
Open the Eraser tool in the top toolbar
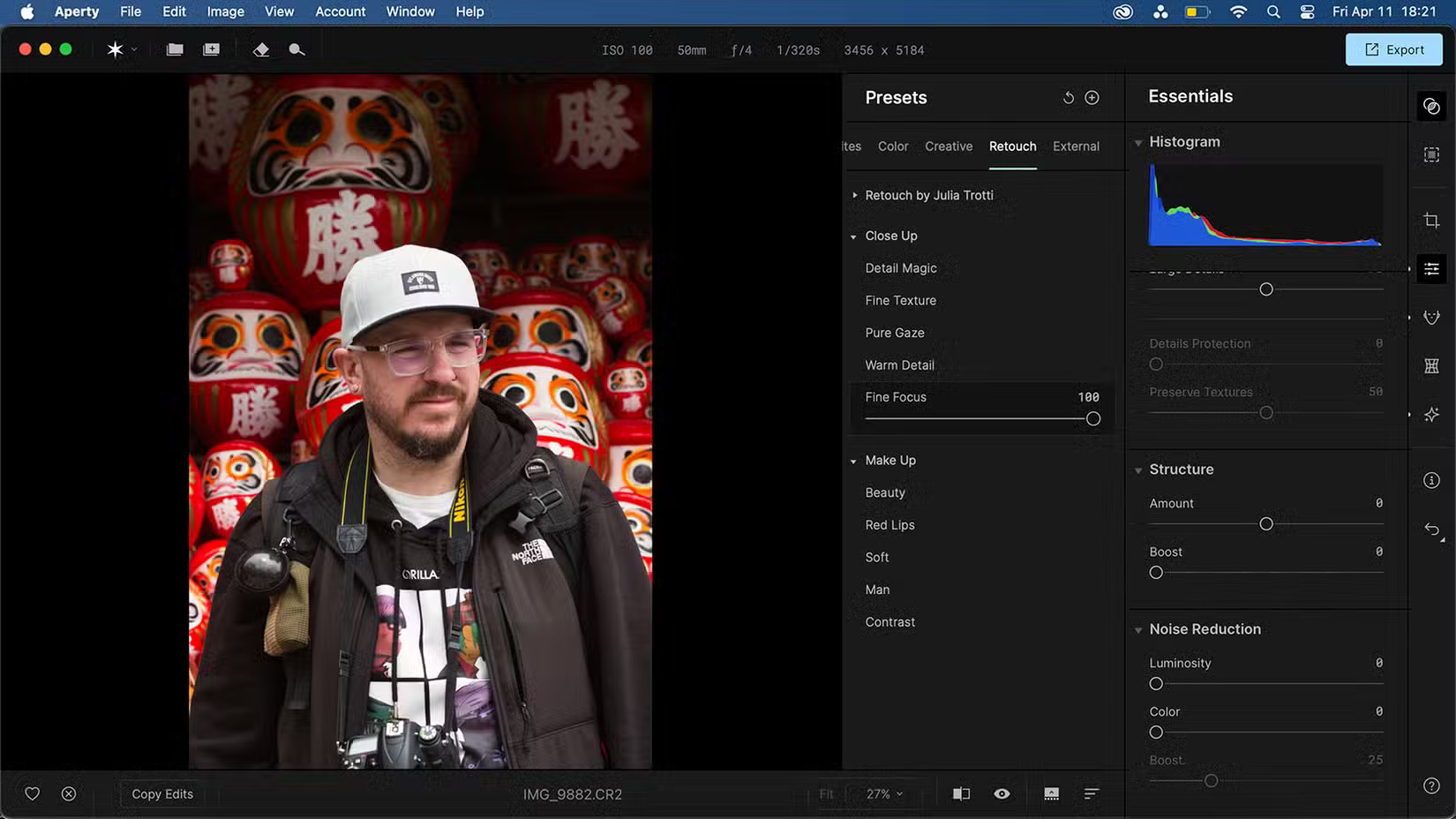click(x=261, y=49)
